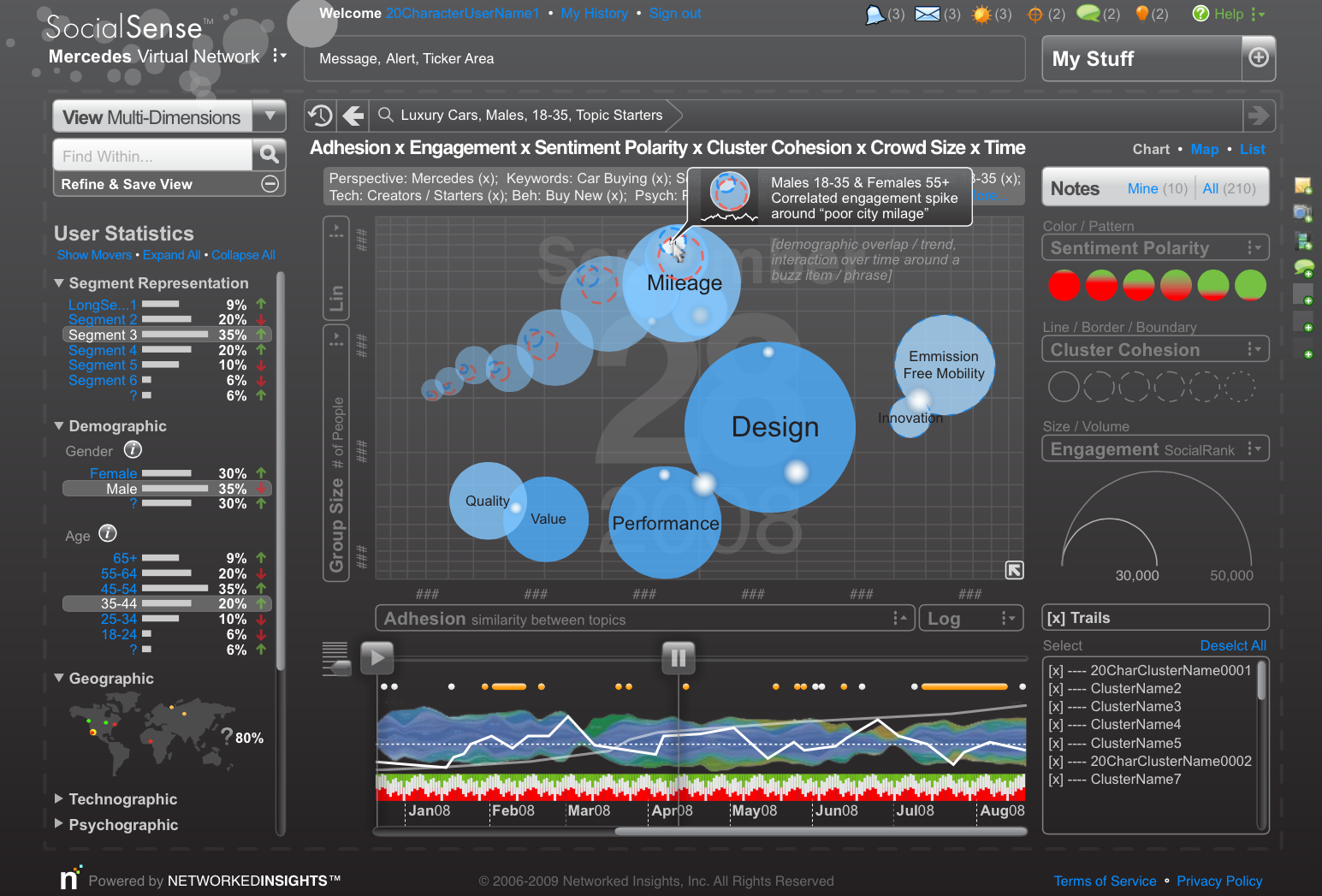This screenshot has width=1322, height=896.
Task: Collapse the Segment Representation section
Action: (x=59, y=282)
